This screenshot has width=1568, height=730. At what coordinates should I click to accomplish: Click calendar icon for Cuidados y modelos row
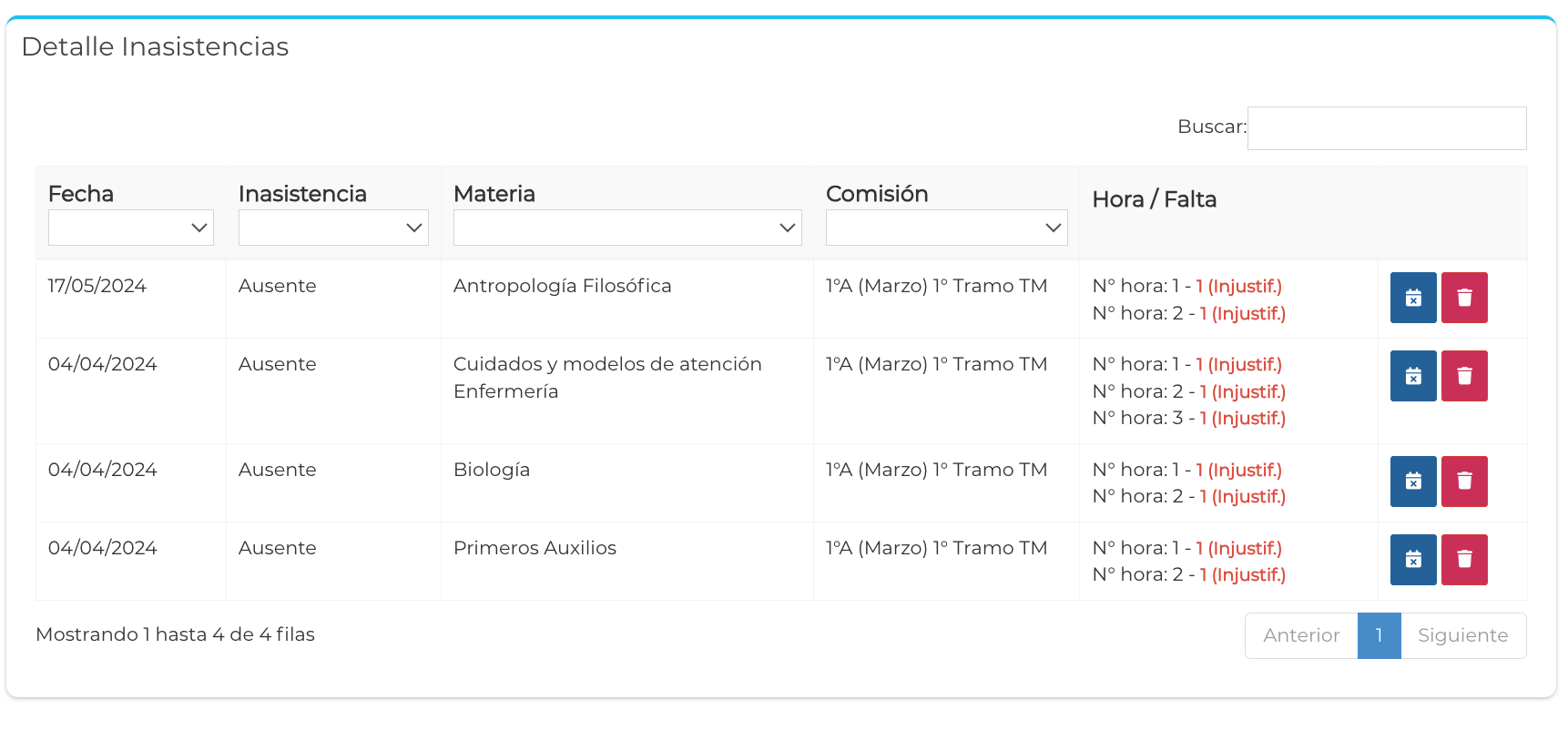[1412, 376]
